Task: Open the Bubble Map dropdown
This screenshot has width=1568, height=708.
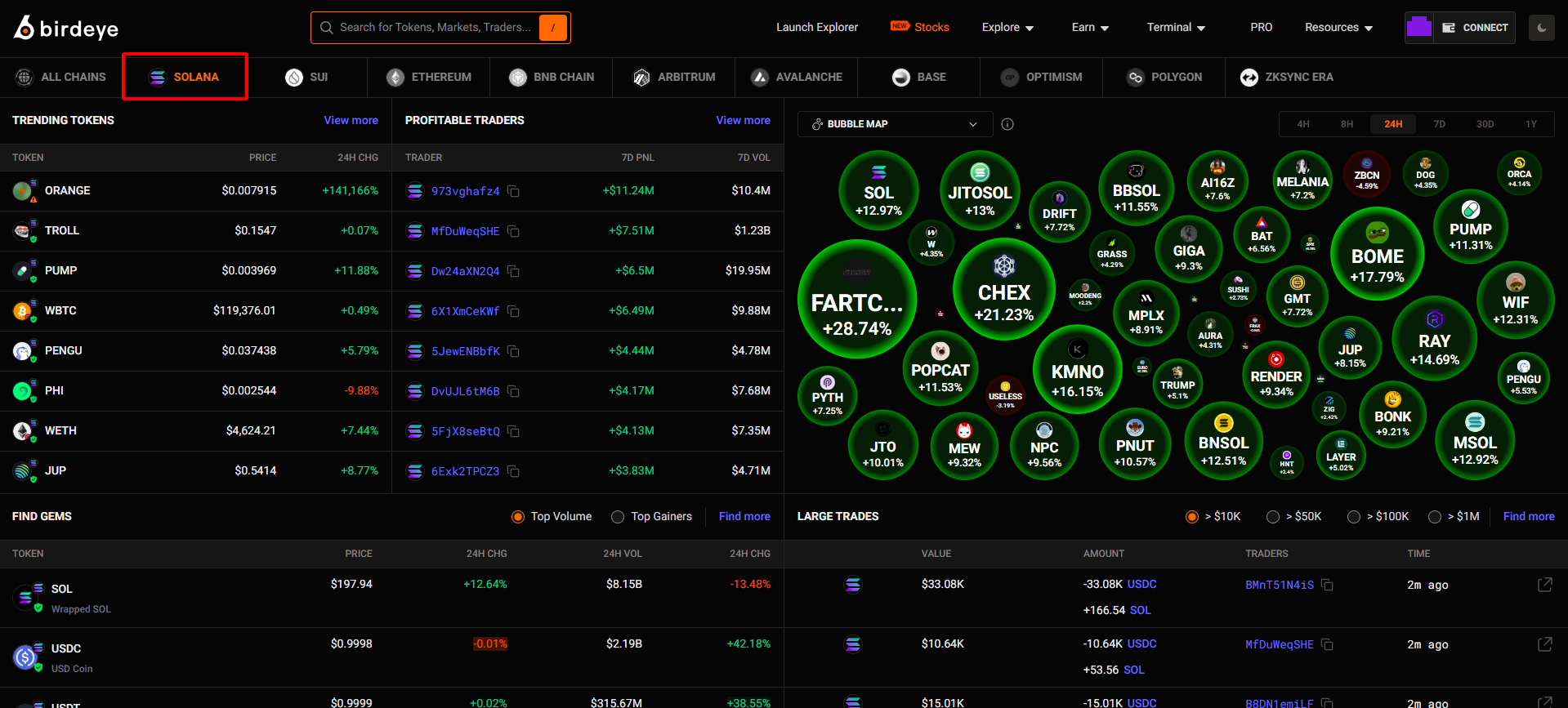Action: [895, 124]
